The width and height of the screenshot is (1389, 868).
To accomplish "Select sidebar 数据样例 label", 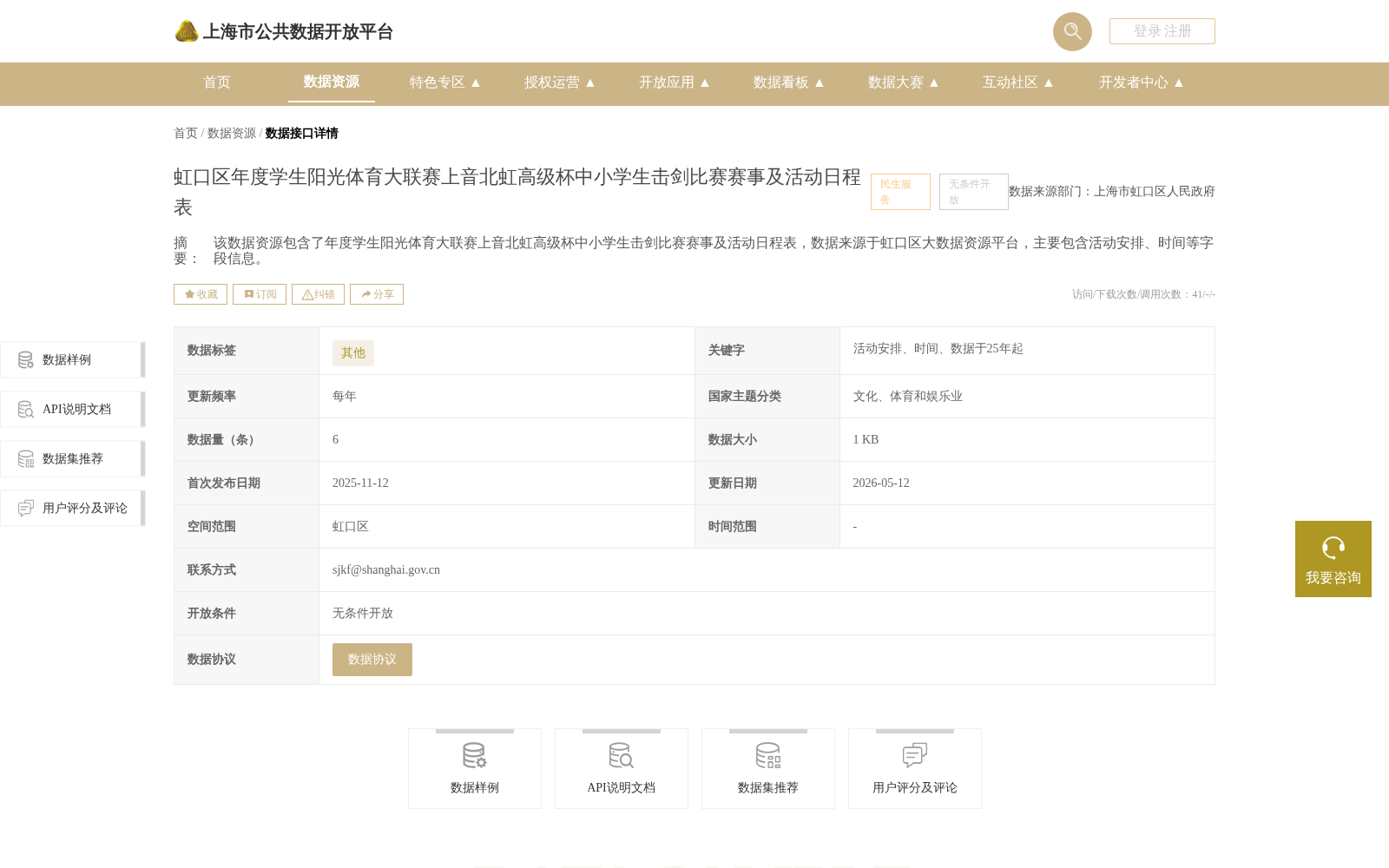I will pyautogui.click(x=67, y=360).
